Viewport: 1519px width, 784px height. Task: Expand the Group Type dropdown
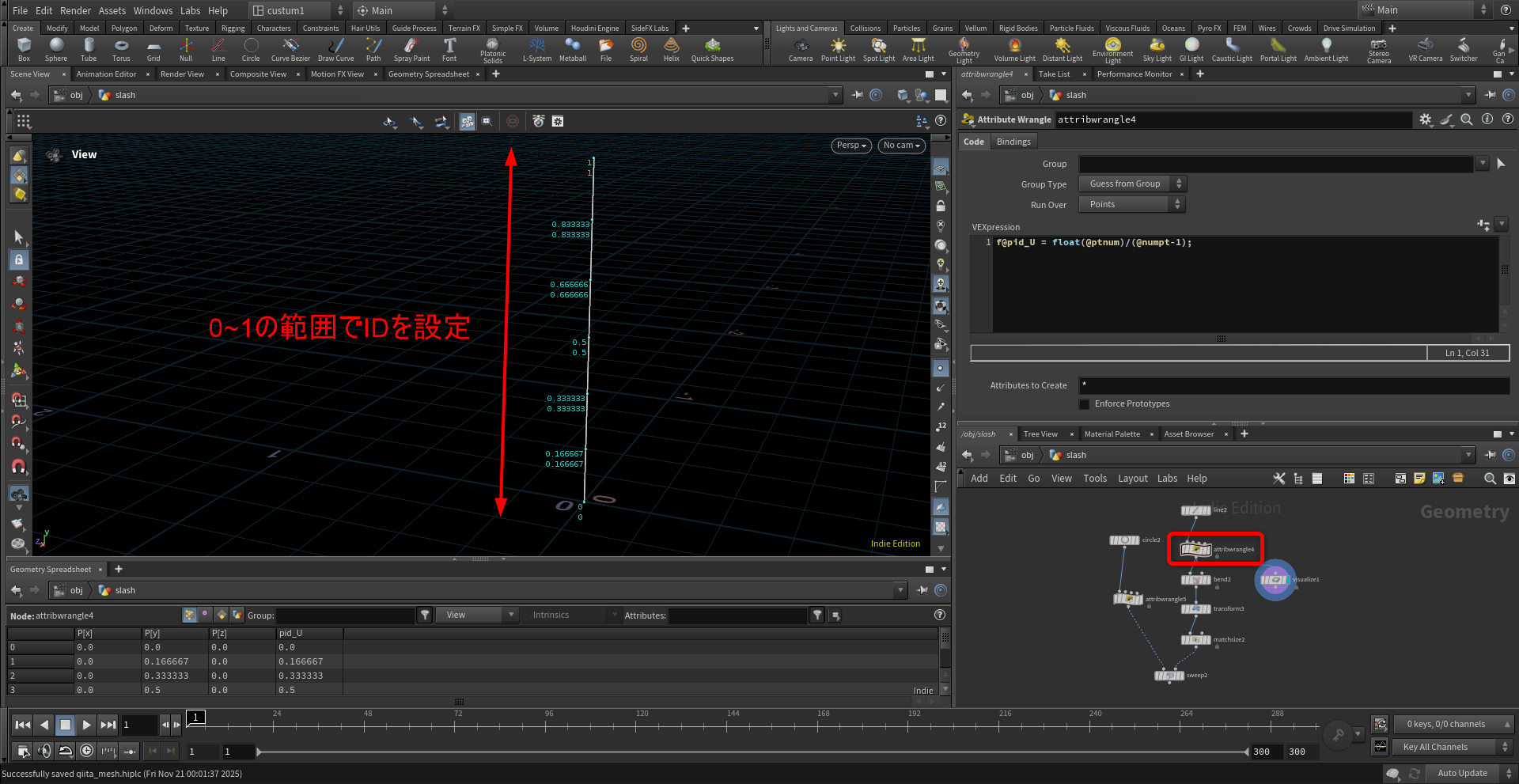pos(1131,184)
